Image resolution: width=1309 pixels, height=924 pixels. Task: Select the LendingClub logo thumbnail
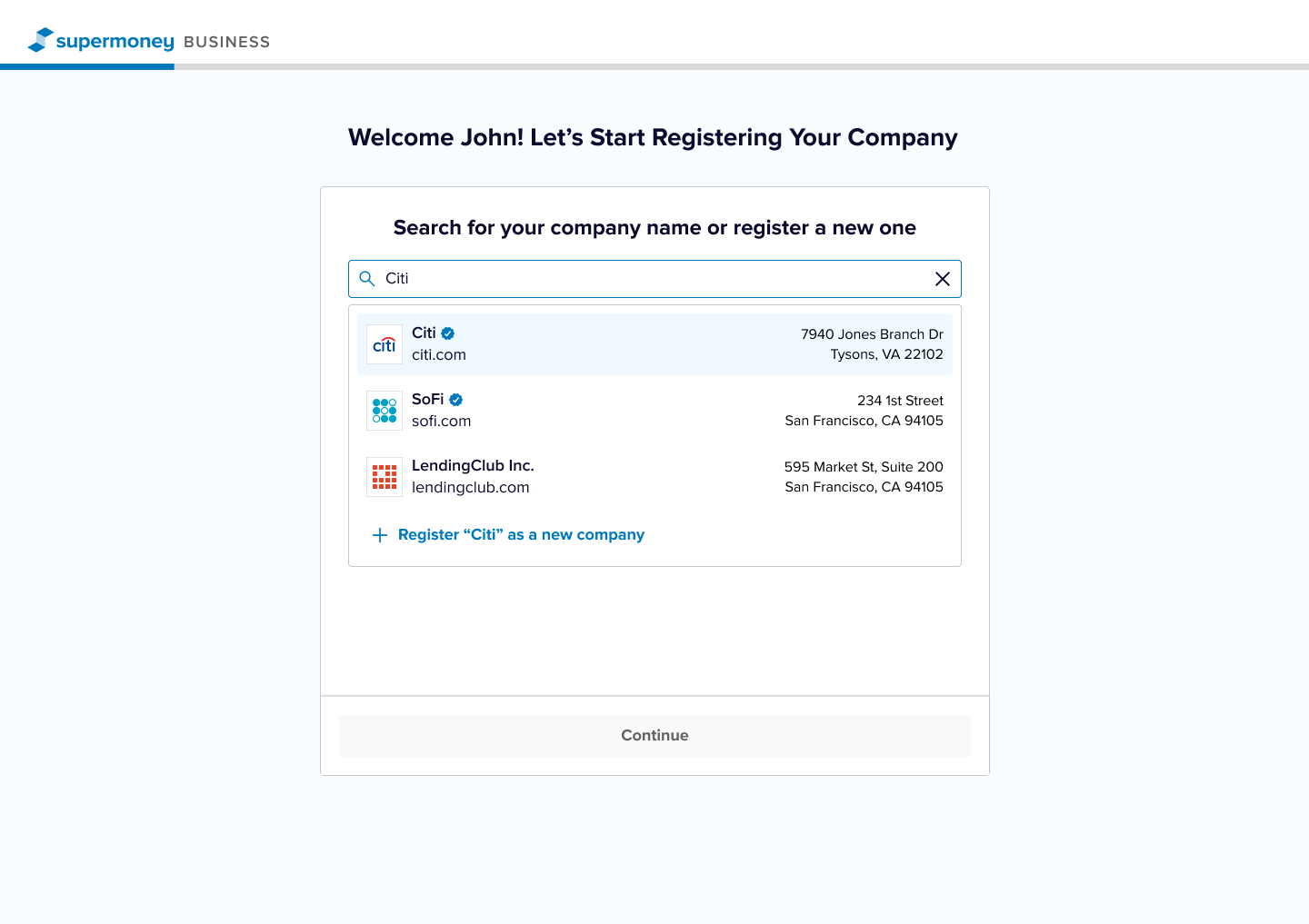pos(385,477)
